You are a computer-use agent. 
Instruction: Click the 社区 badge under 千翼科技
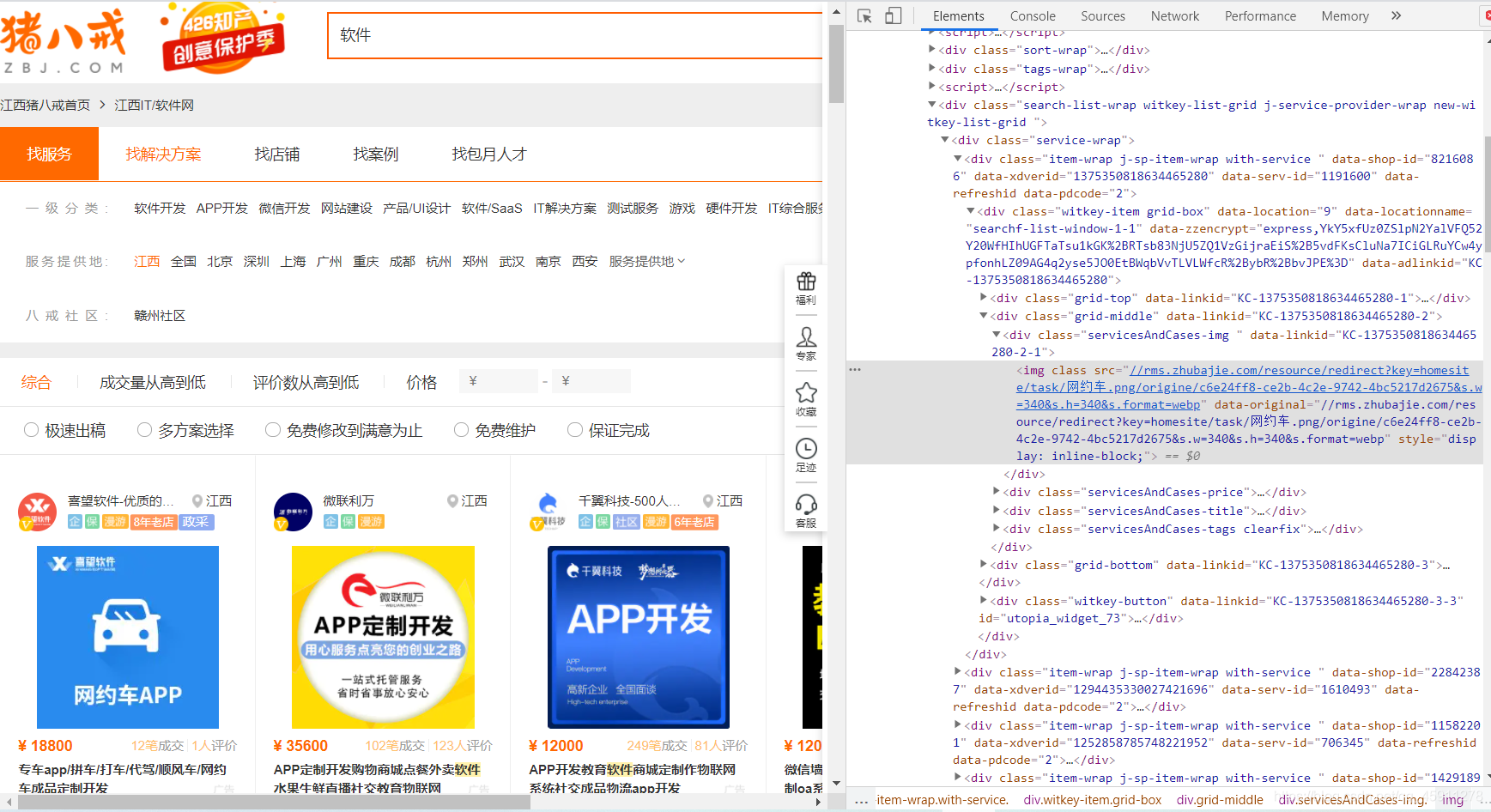627,522
